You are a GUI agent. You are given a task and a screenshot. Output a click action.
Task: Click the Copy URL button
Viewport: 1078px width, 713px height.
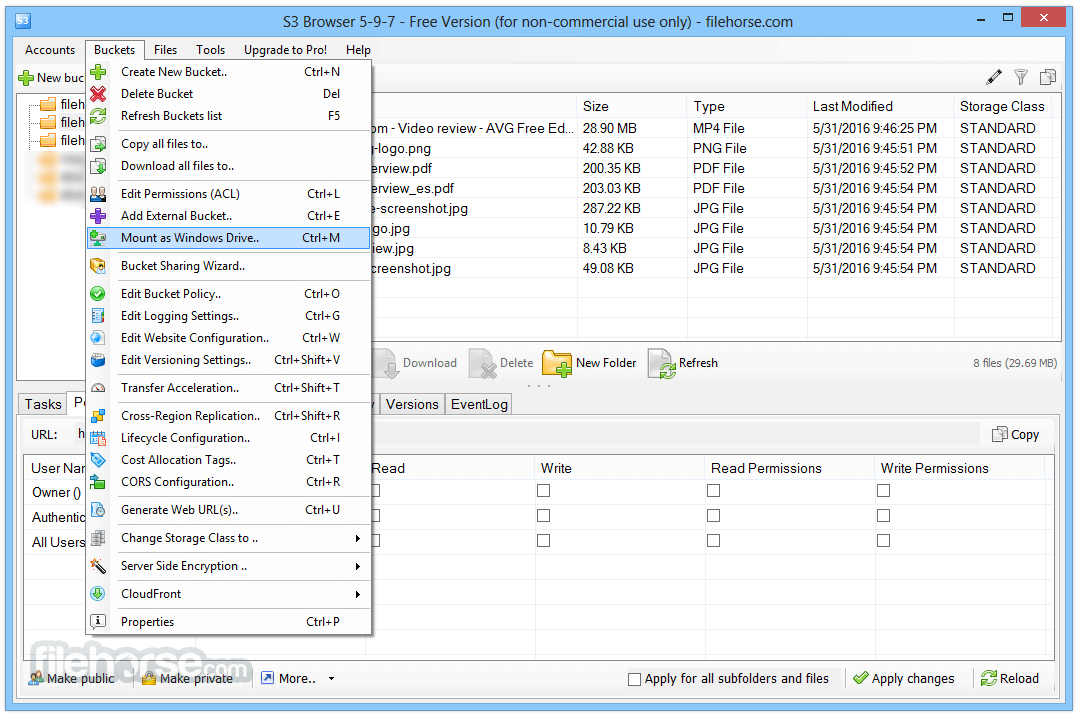[1015, 435]
